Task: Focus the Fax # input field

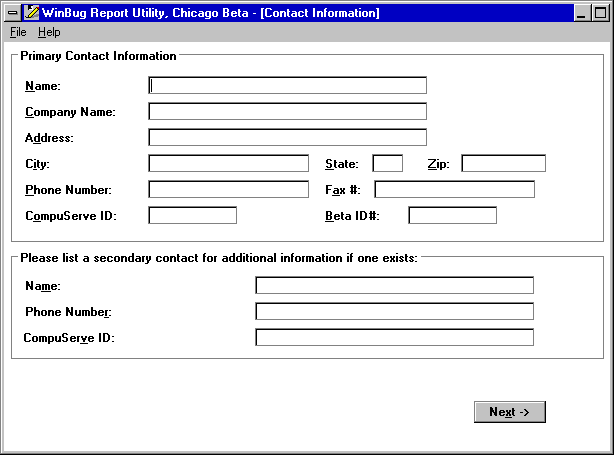Action: tap(454, 190)
